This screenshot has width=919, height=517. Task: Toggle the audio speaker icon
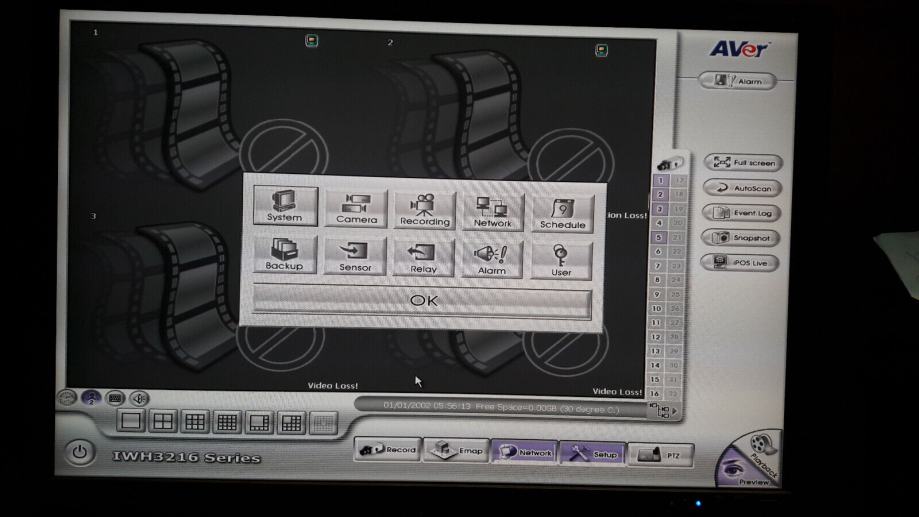(139, 399)
